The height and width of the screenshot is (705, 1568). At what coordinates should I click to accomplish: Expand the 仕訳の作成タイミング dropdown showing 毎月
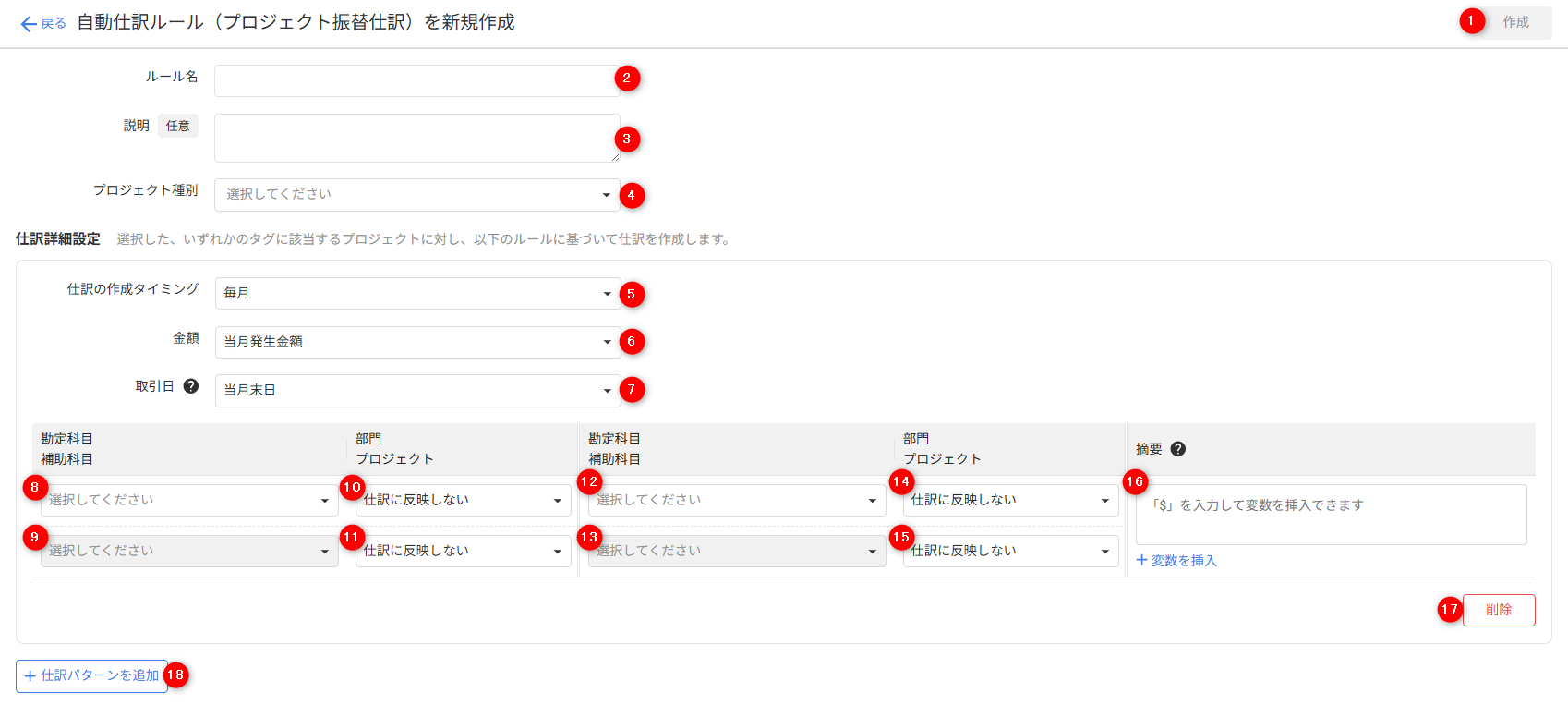pyautogui.click(x=416, y=293)
